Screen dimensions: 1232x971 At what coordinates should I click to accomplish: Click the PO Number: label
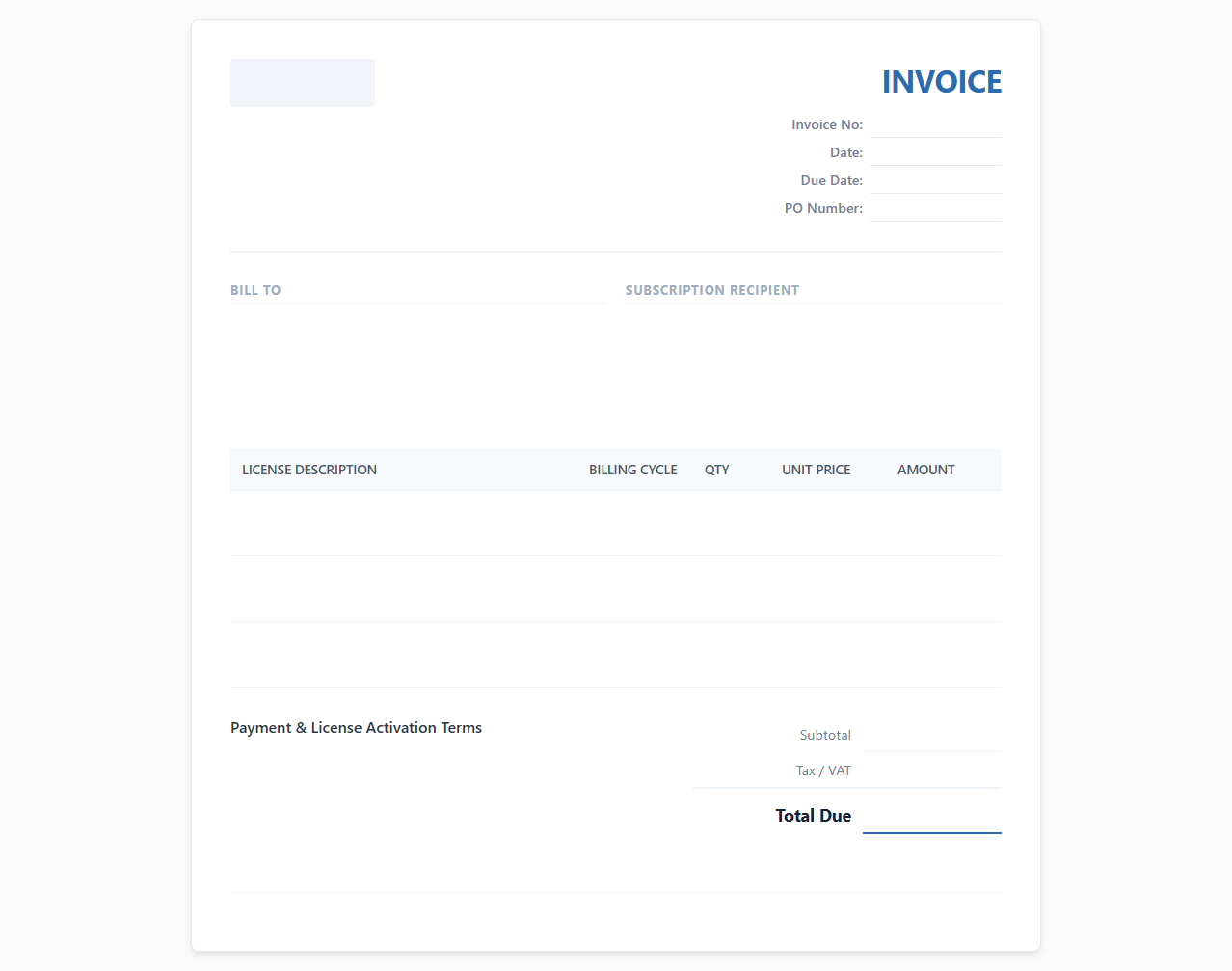click(x=823, y=208)
